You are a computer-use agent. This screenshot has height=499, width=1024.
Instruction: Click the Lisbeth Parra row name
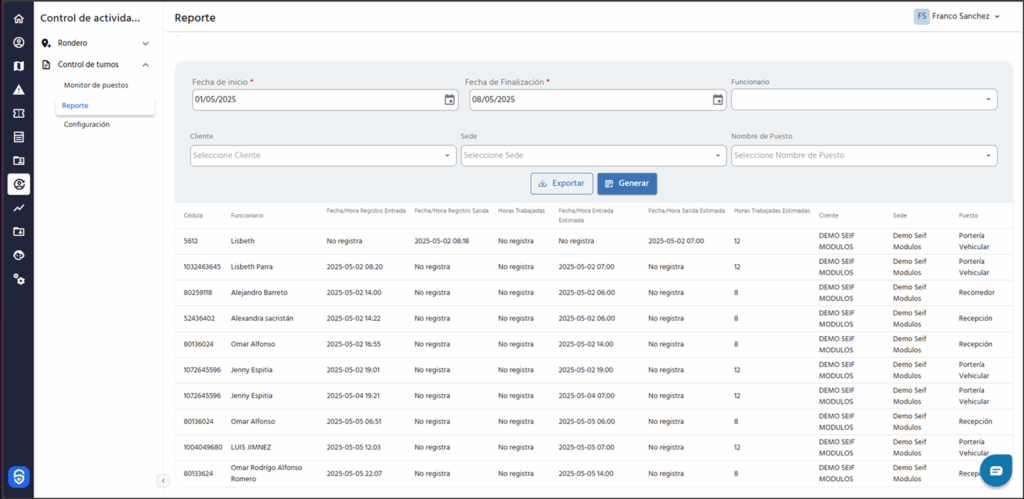[x=252, y=266]
